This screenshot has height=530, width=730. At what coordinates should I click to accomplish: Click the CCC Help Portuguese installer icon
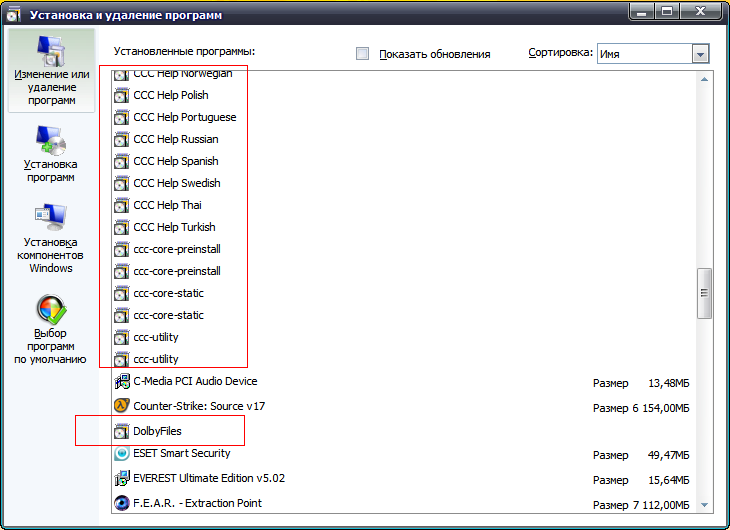[x=122, y=117]
